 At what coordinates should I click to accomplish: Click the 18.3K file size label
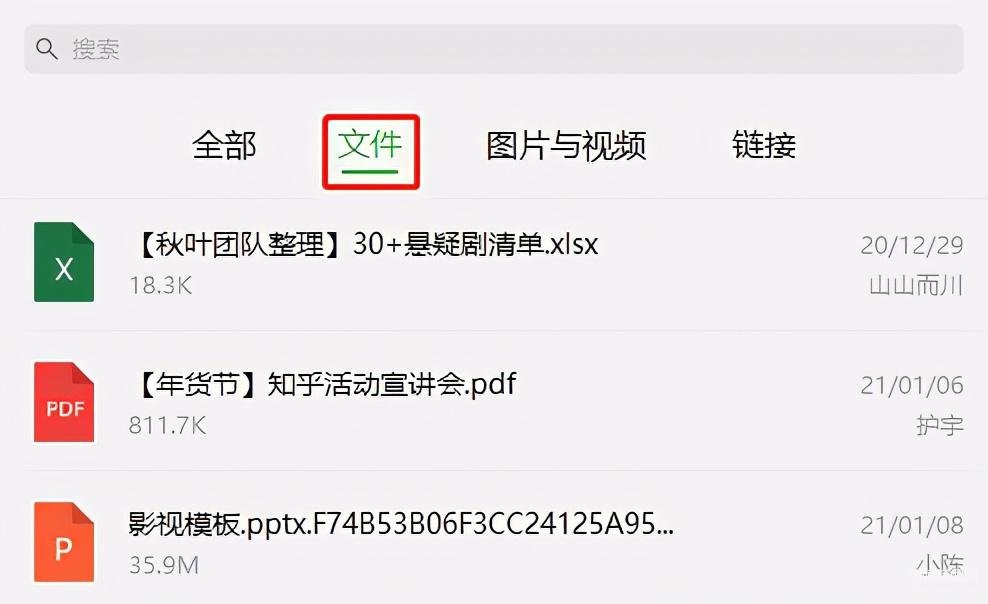161,286
